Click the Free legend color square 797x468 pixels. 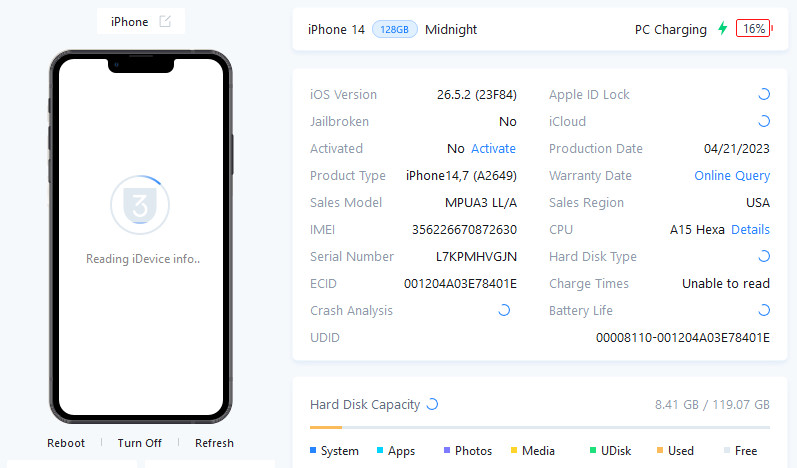[727, 450]
